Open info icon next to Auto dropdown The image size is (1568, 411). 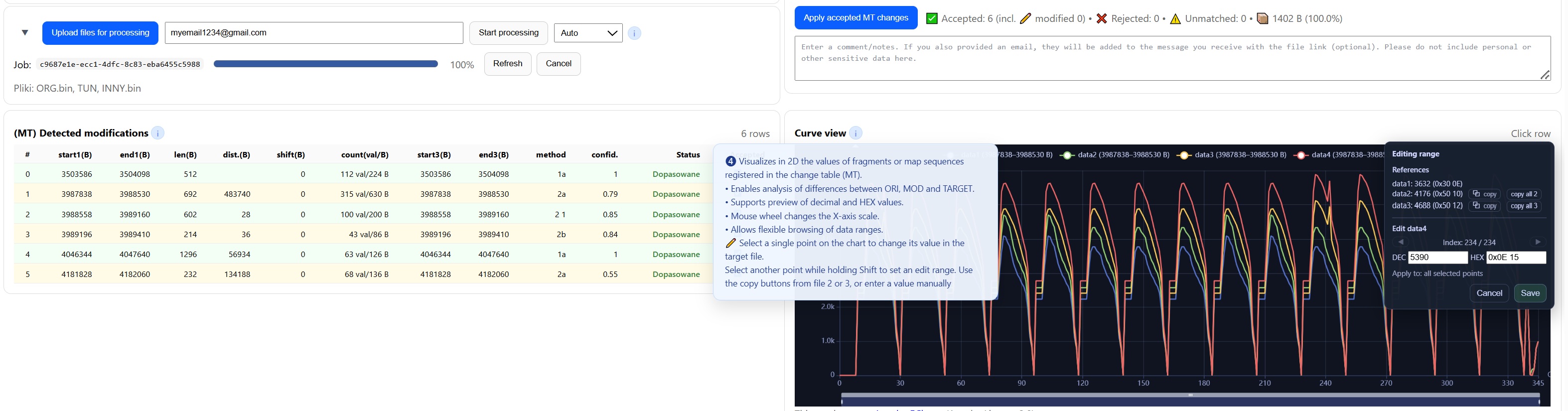tap(634, 33)
